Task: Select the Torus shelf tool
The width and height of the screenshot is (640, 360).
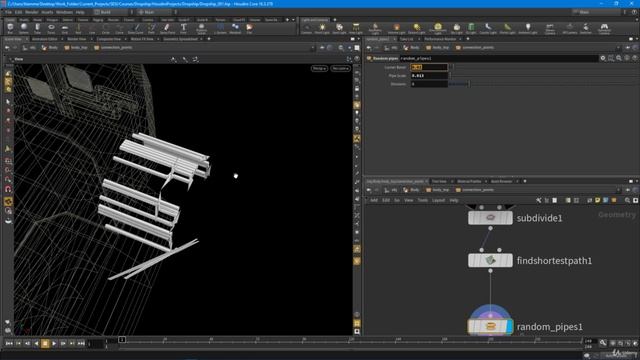Action: [x=51, y=29]
